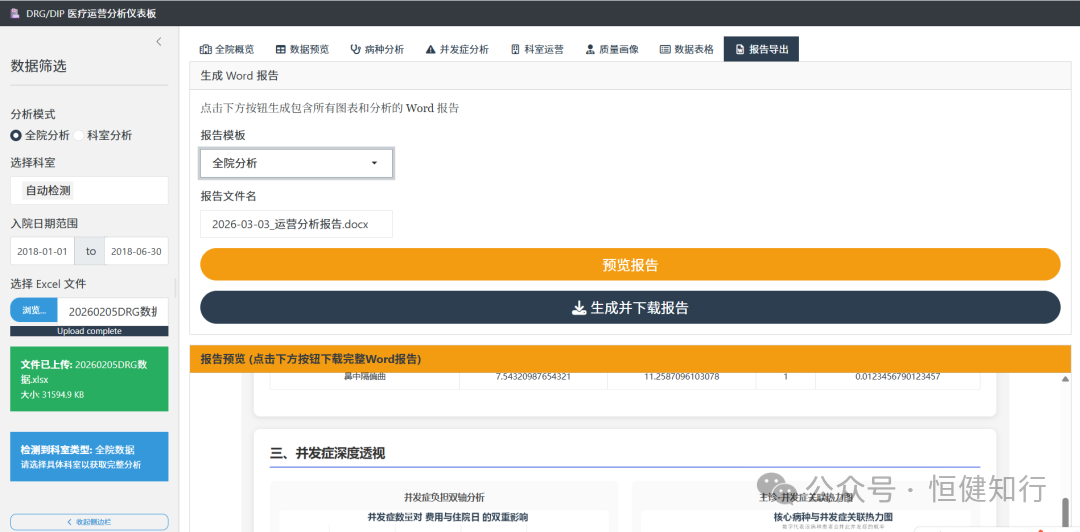Click the stethoscope icon on 病种分析 tab
Image resolution: width=1080 pixels, height=532 pixels.
pyautogui.click(x=355, y=50)
